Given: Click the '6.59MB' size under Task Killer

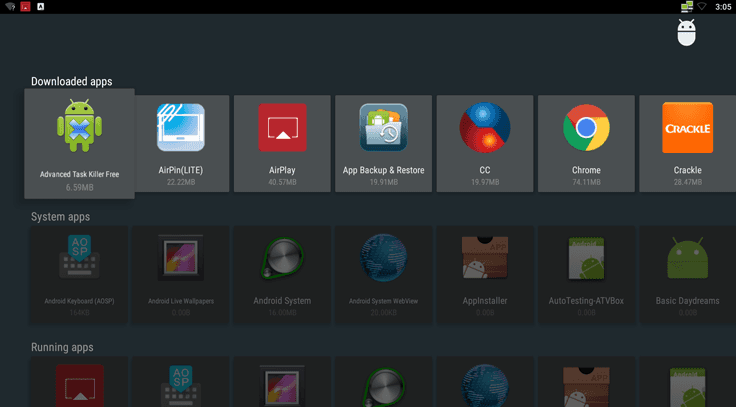Looking at the screenshot, I should [x=79, y=187].
